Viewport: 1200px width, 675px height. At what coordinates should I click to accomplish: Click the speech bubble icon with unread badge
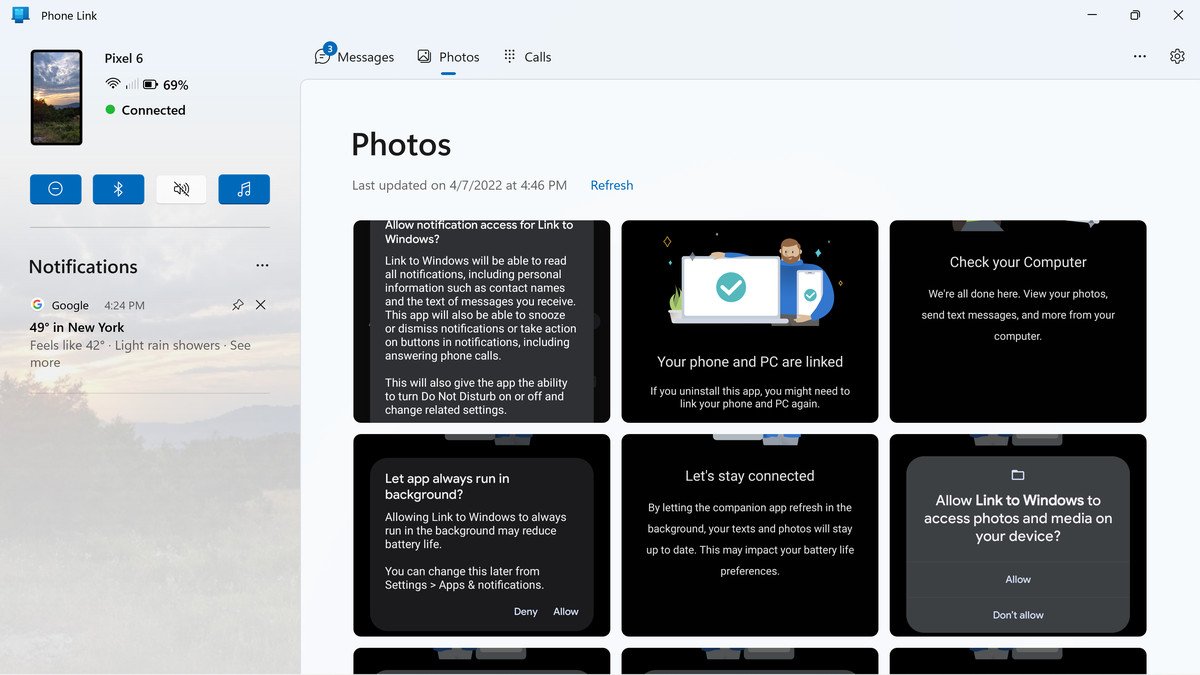322,56
